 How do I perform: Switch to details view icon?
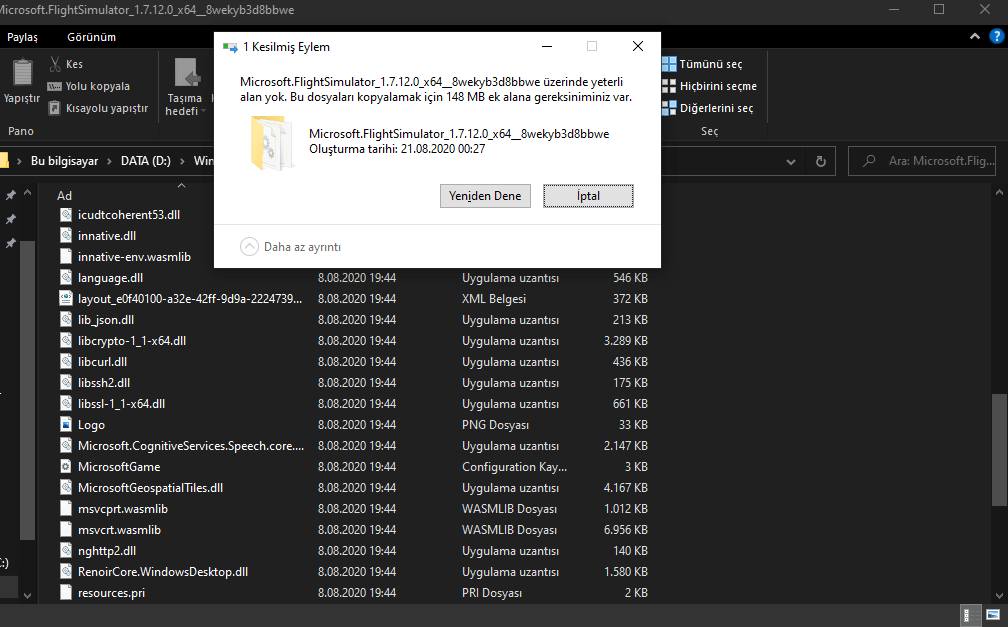[x=971, y=615]
